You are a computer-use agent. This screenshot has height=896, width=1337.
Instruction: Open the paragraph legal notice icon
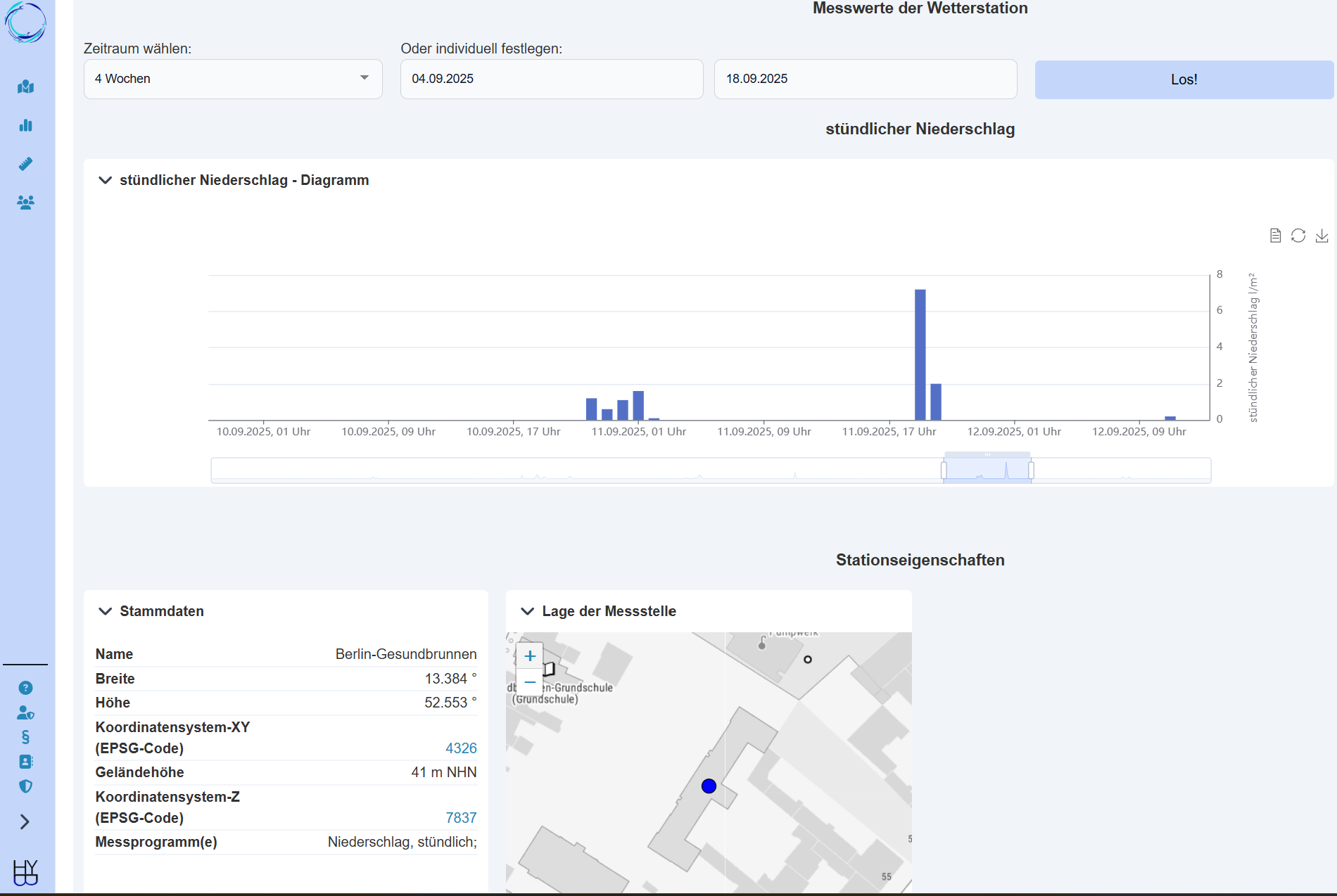pyautogui.click(x=25, y=737)
